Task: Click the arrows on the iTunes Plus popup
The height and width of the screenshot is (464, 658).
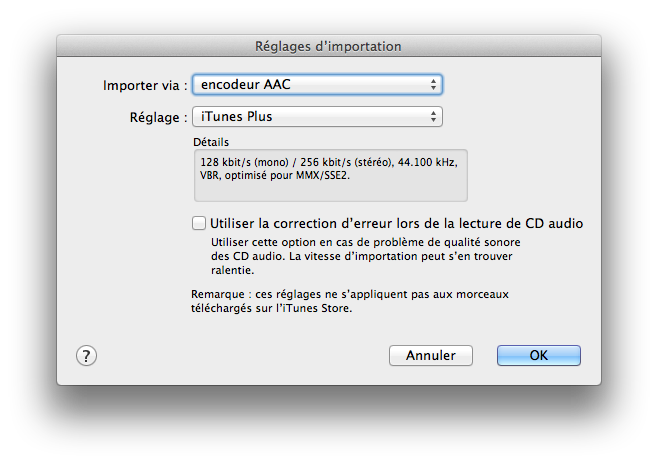Action: [433, 117]
